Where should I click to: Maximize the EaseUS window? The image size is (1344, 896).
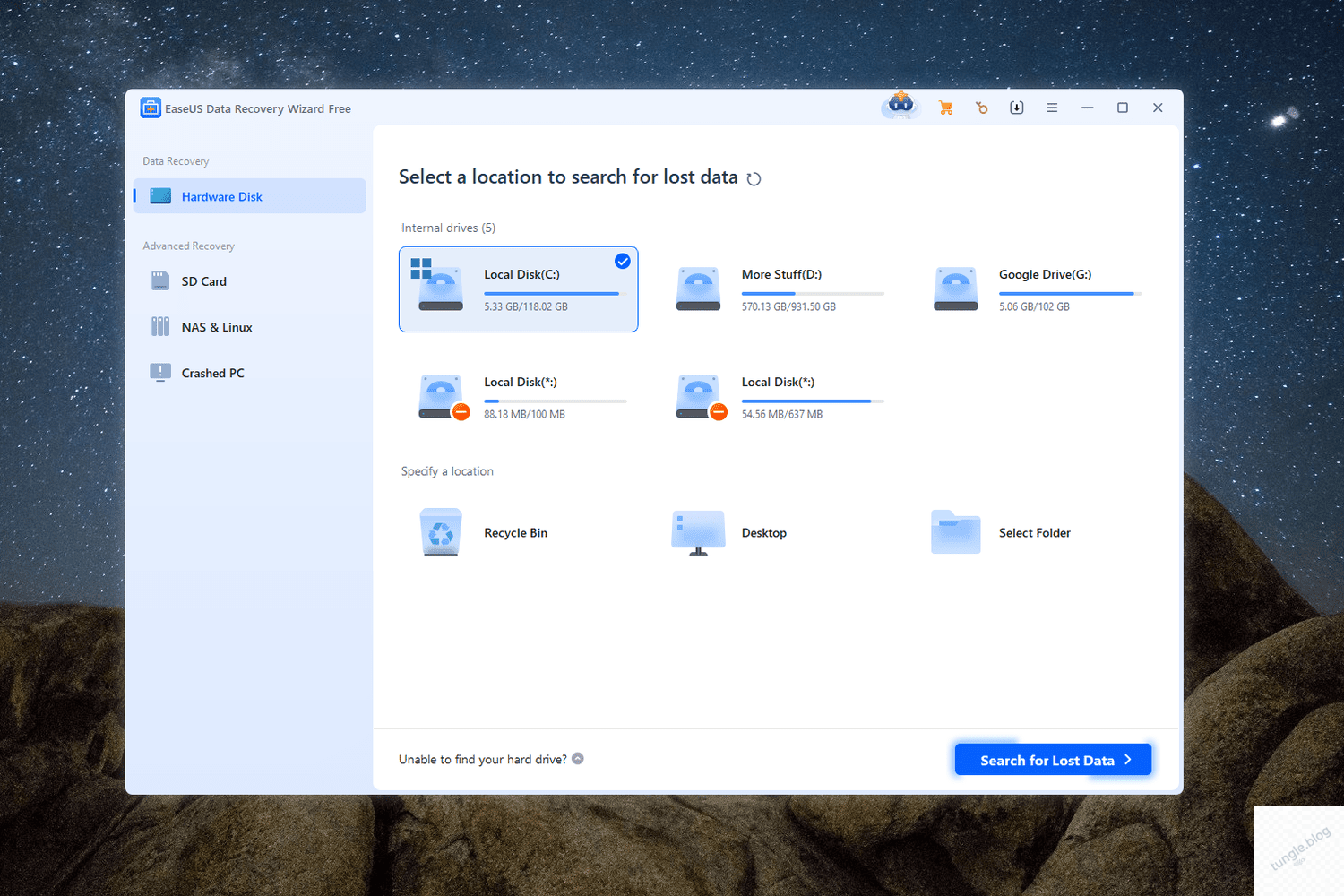click(1122, 108)
